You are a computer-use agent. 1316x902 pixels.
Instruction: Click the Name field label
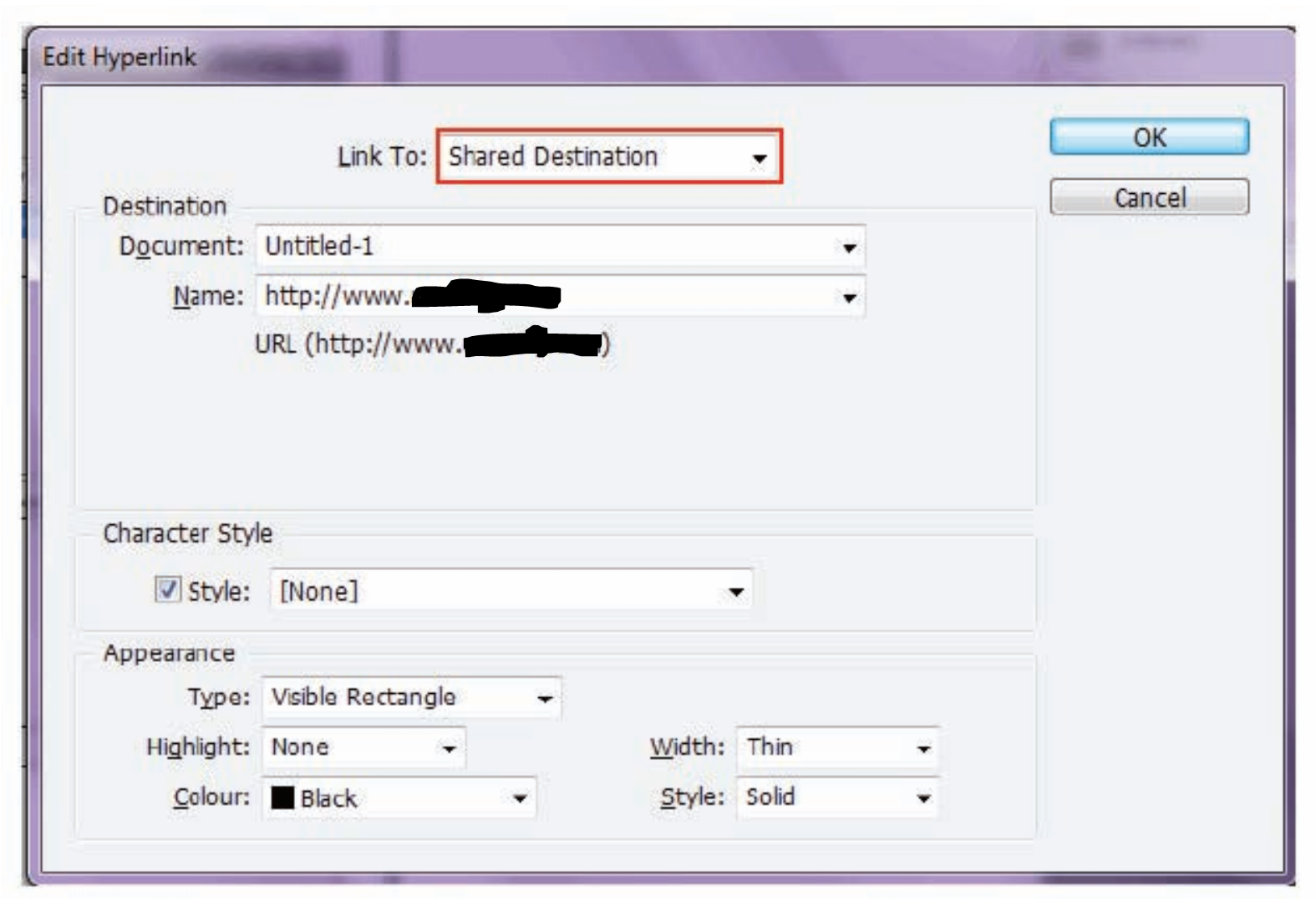coord(208,297)
